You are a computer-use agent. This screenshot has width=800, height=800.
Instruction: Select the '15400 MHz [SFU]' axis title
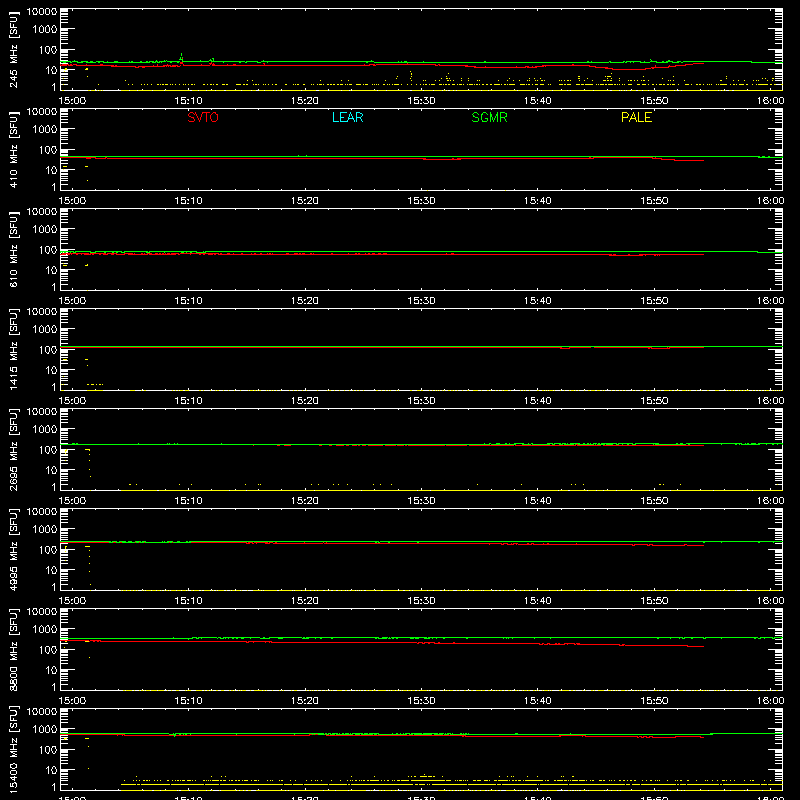pyautogui.click(x=14, y=749)
